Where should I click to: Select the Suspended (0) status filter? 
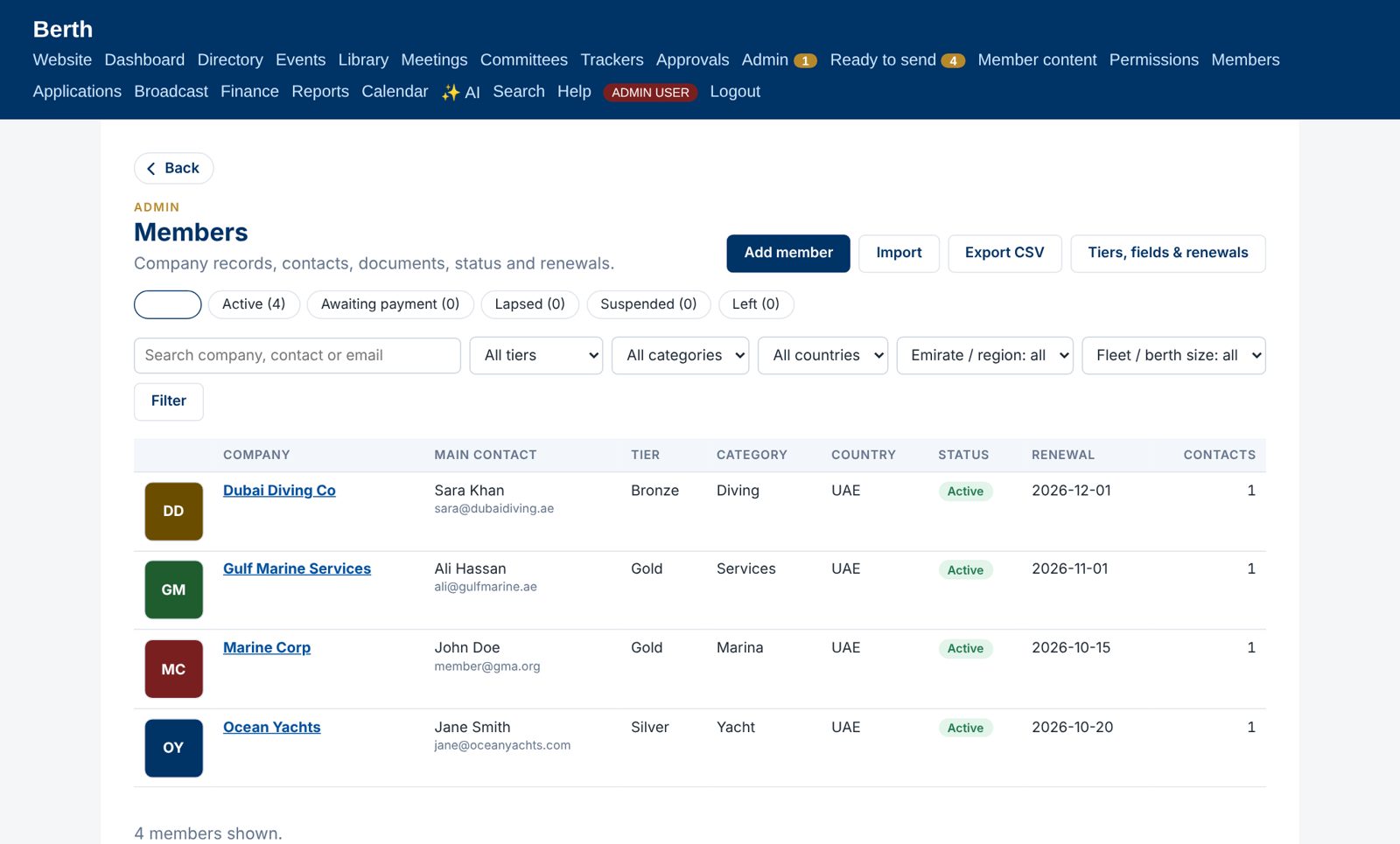click(x=648, y=304)
